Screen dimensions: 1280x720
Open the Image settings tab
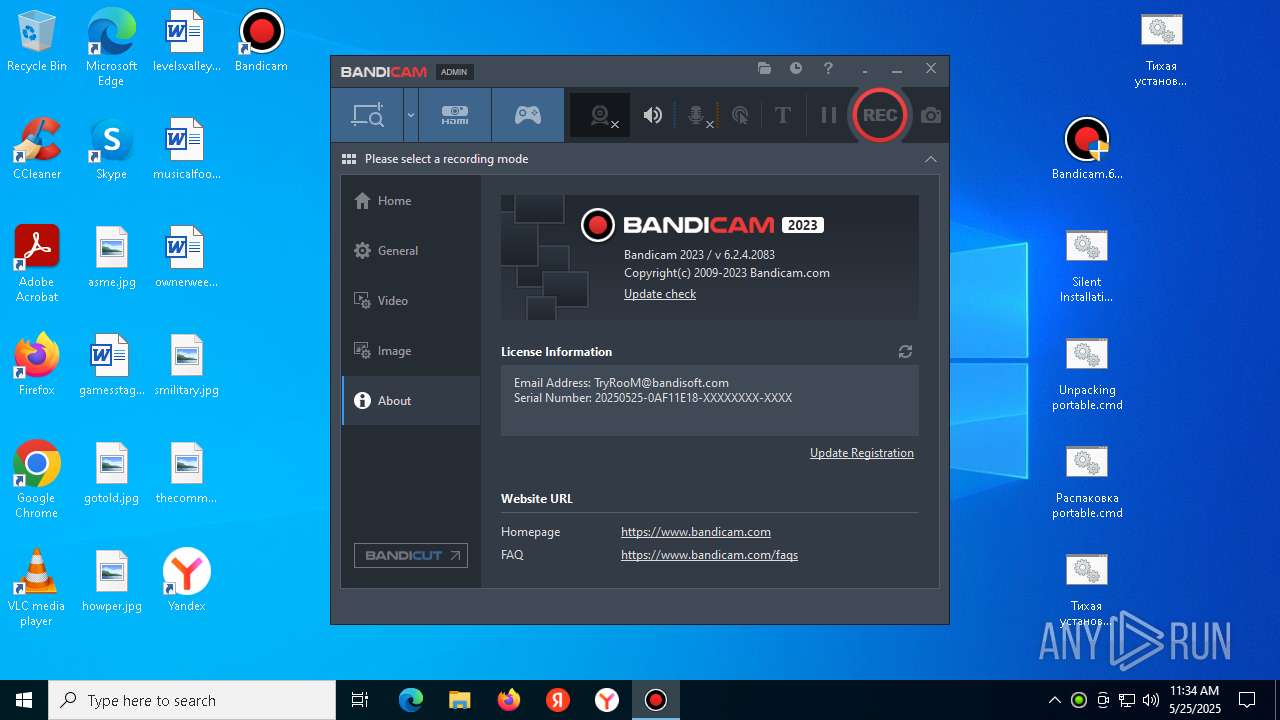(x=411, y=351)
